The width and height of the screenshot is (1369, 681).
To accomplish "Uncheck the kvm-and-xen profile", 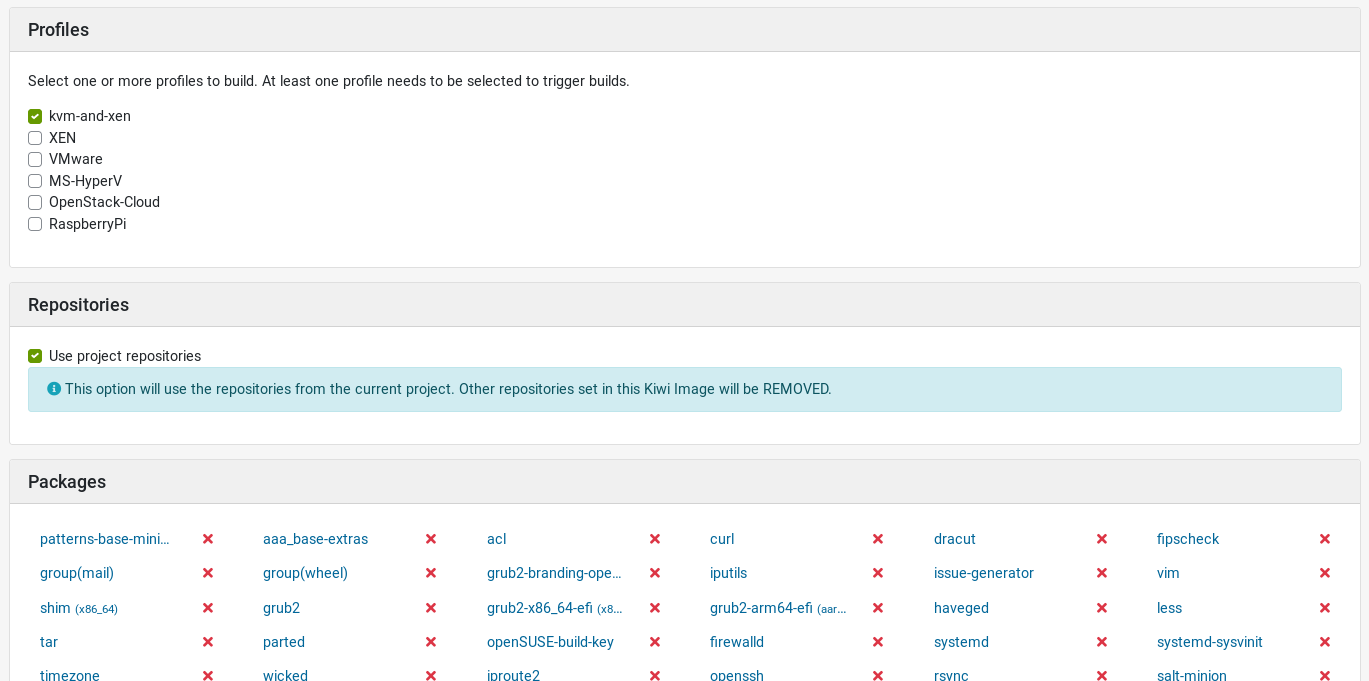I will click(35, 116).
